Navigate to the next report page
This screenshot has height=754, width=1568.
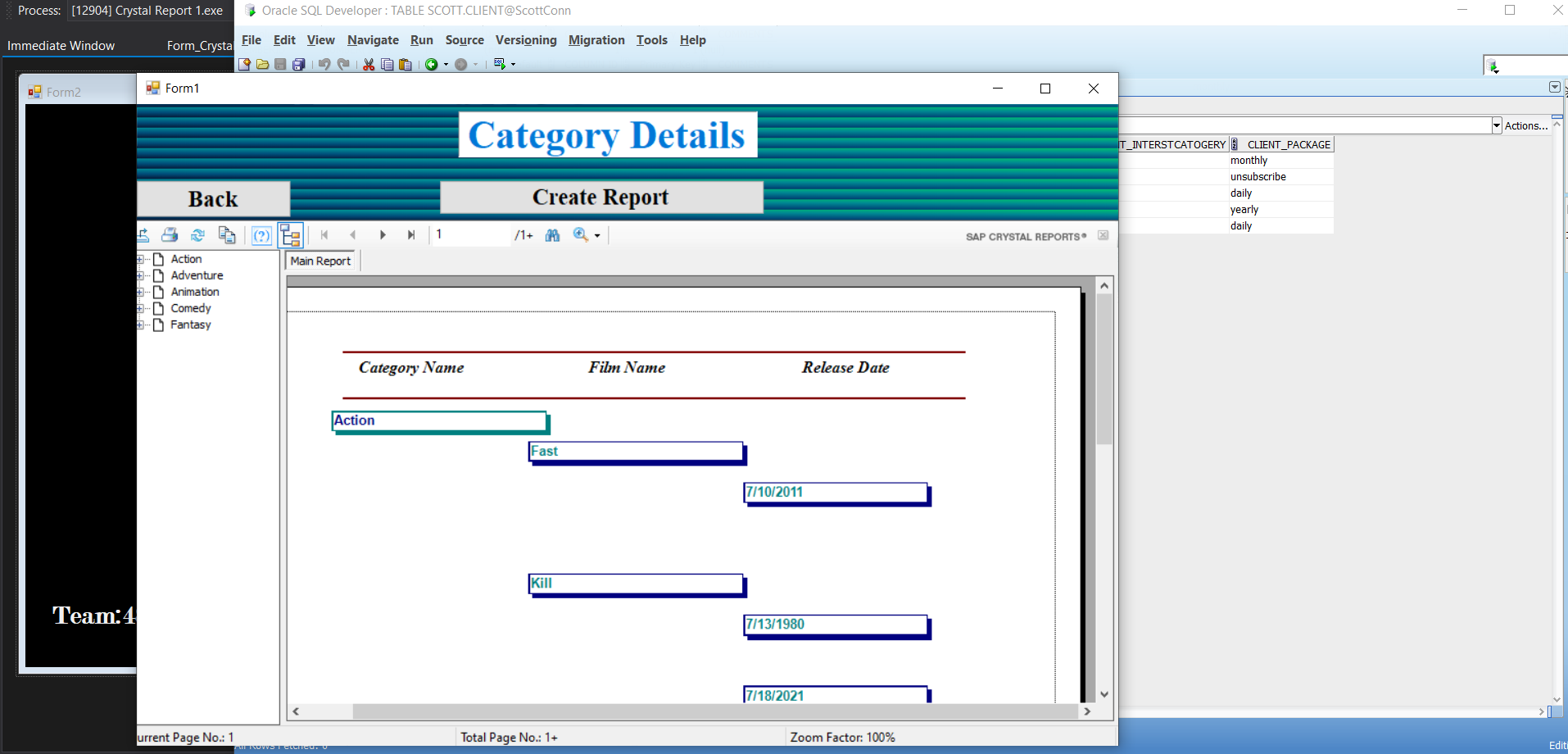(x=382, y=234)
